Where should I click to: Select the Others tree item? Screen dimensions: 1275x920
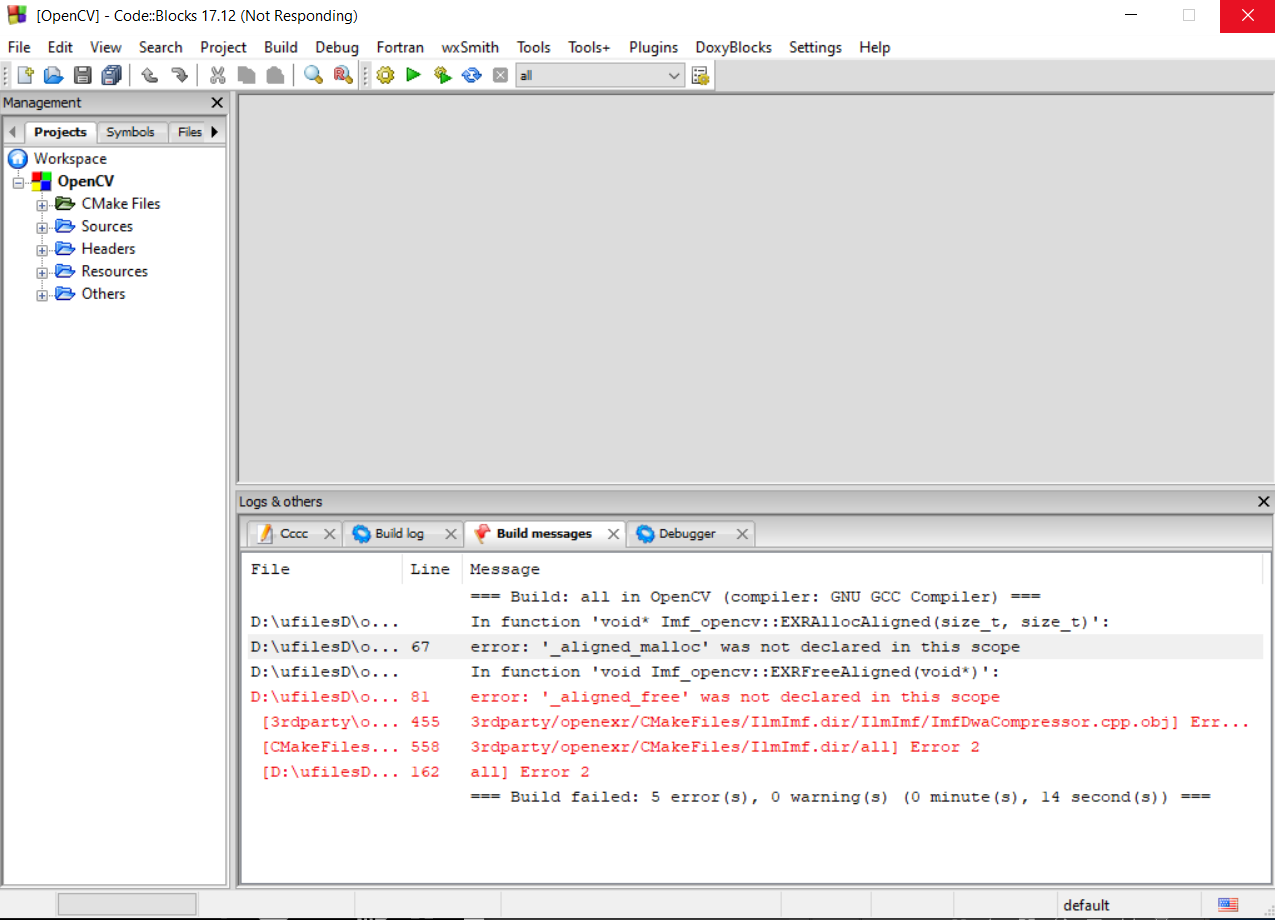point(103,294)
